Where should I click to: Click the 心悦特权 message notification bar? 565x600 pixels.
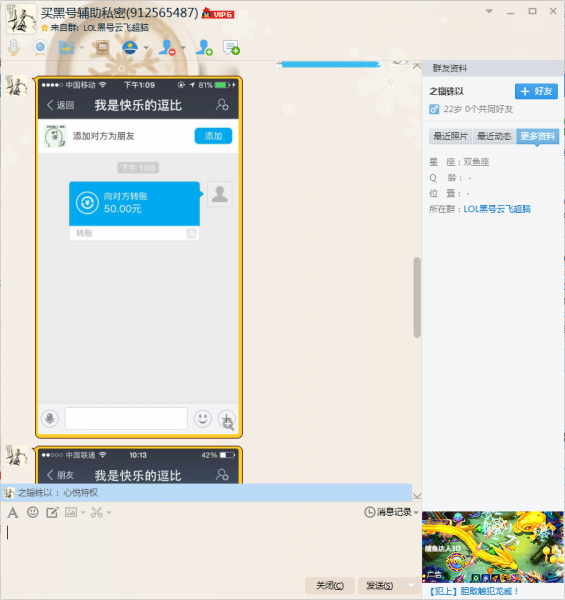pyautogui.click(x=207, y=492)
